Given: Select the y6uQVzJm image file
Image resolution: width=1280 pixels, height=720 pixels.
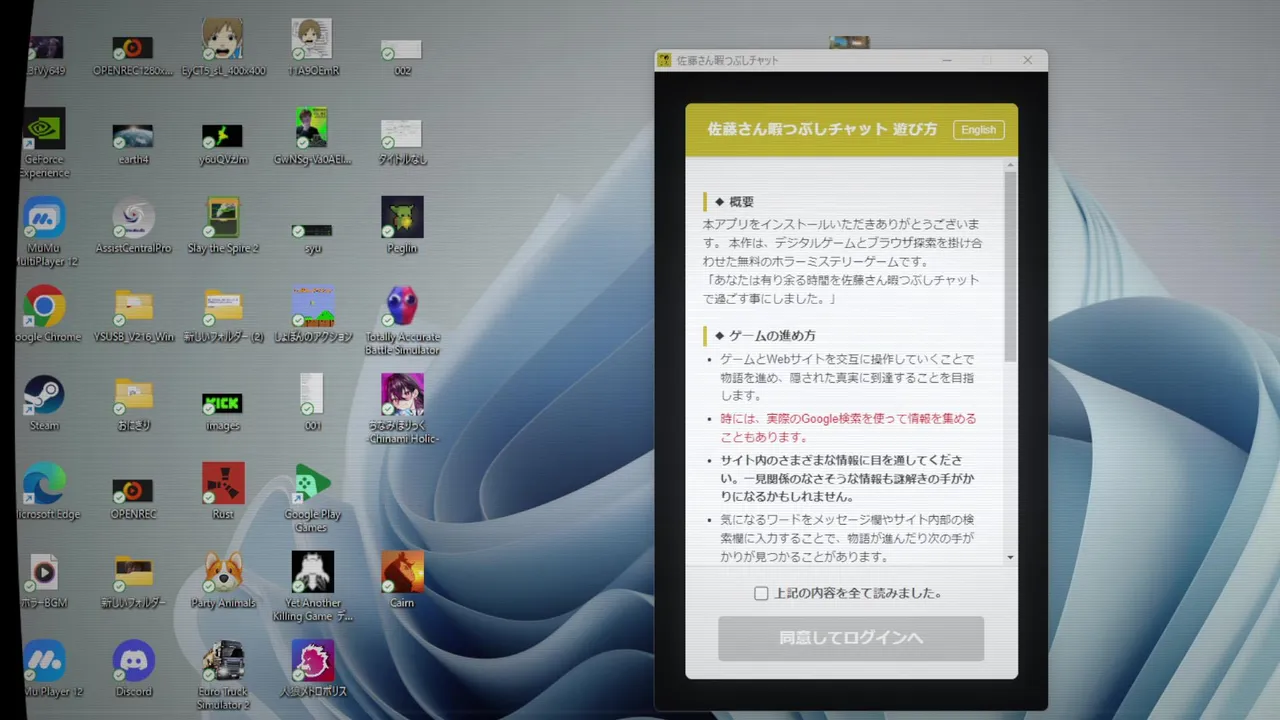Looking at the screenshot, I should coord(222,136).
